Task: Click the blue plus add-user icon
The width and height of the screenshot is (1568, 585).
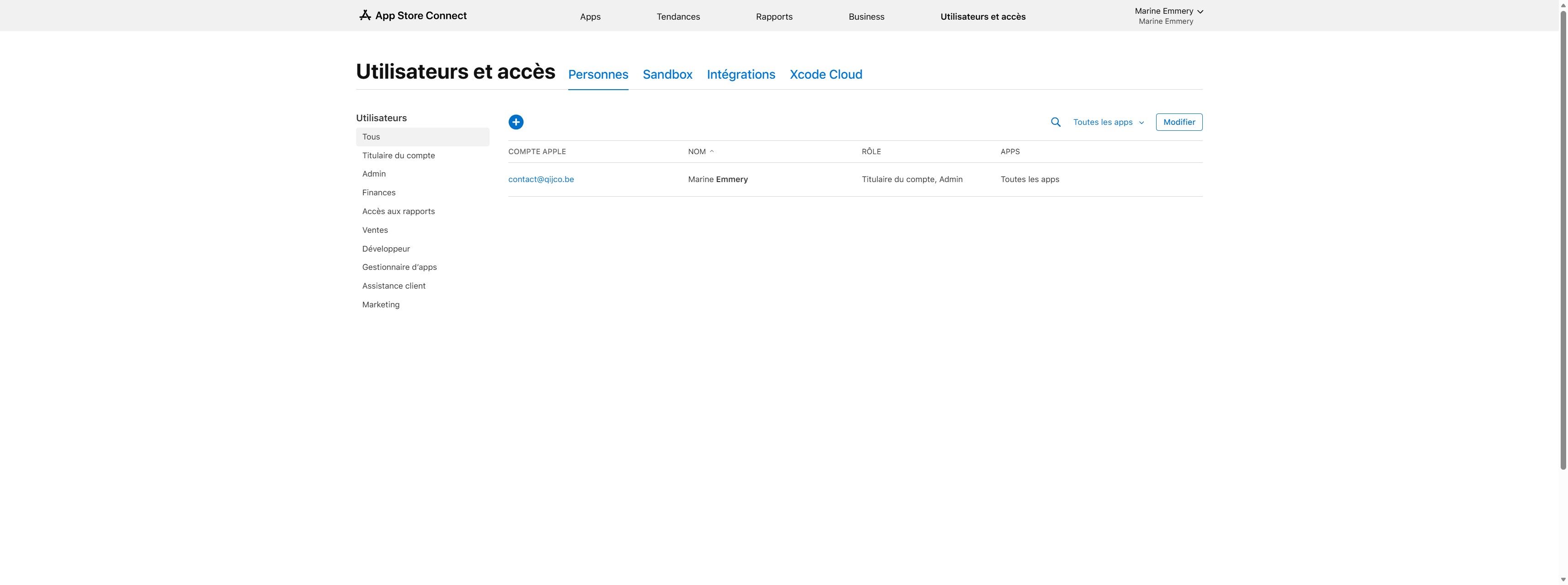Action: coord(516,123)
